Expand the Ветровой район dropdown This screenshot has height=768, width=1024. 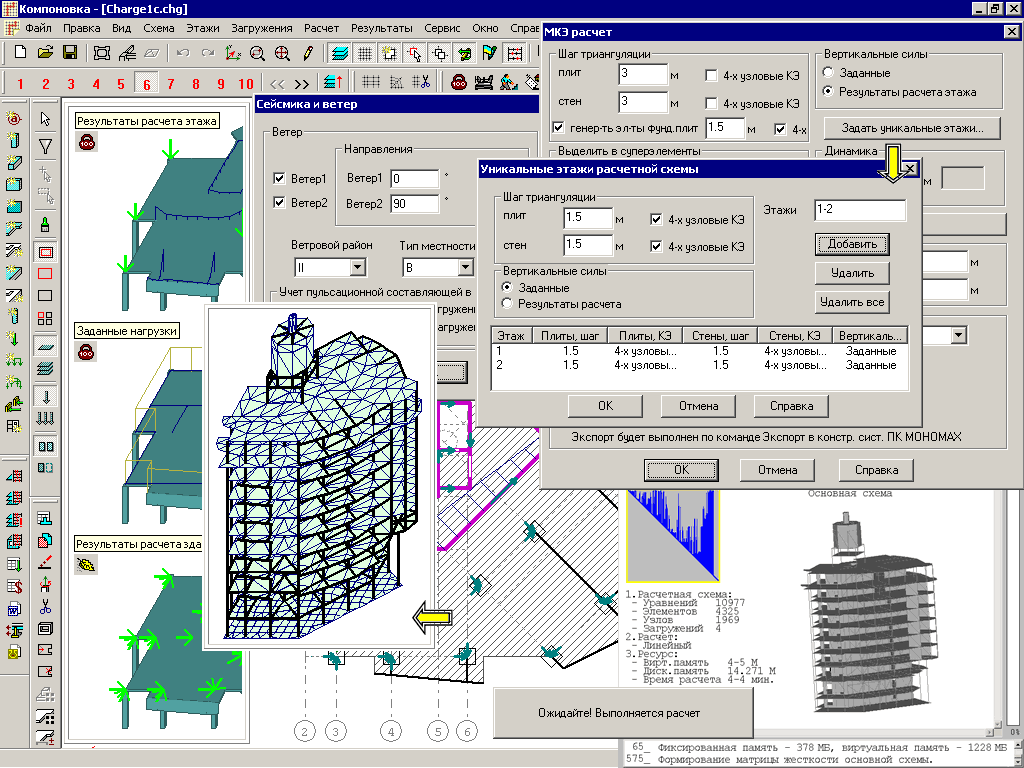tap(357, 268)
